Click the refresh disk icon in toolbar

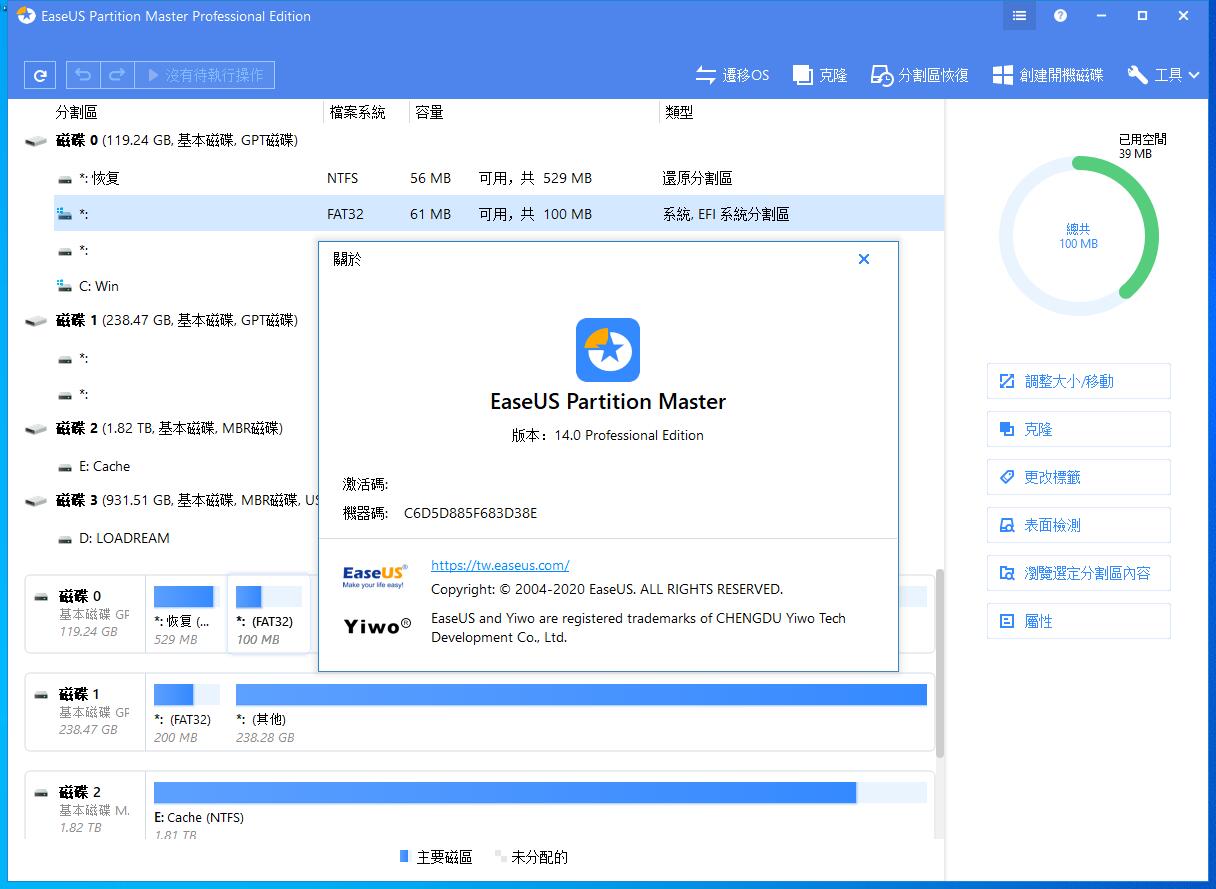(39, 75)
